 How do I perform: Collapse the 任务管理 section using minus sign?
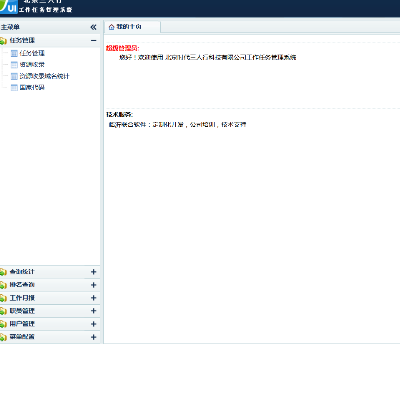point(93,40)
